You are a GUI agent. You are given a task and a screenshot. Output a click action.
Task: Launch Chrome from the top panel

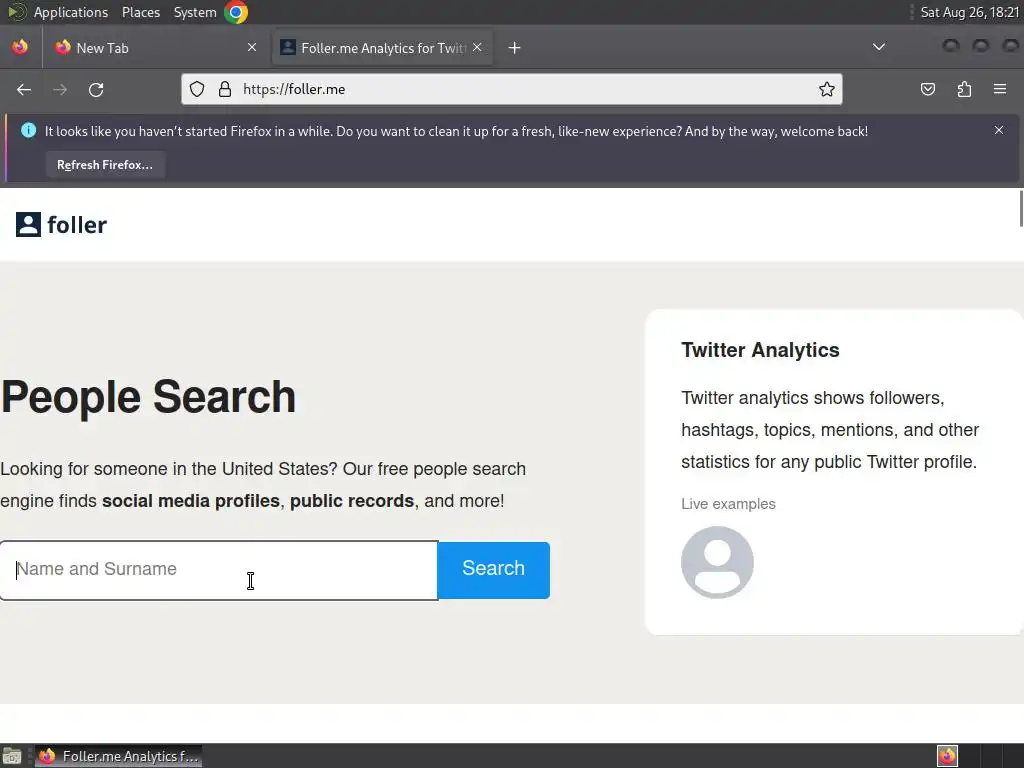pos(236,12)
